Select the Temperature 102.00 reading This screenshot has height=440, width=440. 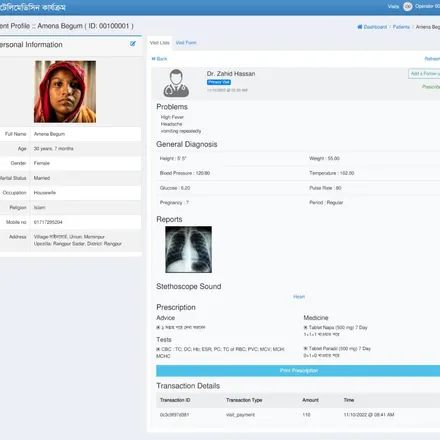(x=332, y=173)
